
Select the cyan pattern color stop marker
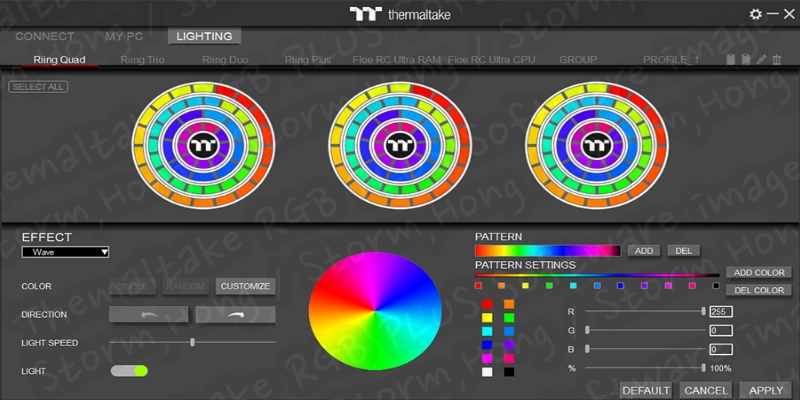tap(573, 286)
